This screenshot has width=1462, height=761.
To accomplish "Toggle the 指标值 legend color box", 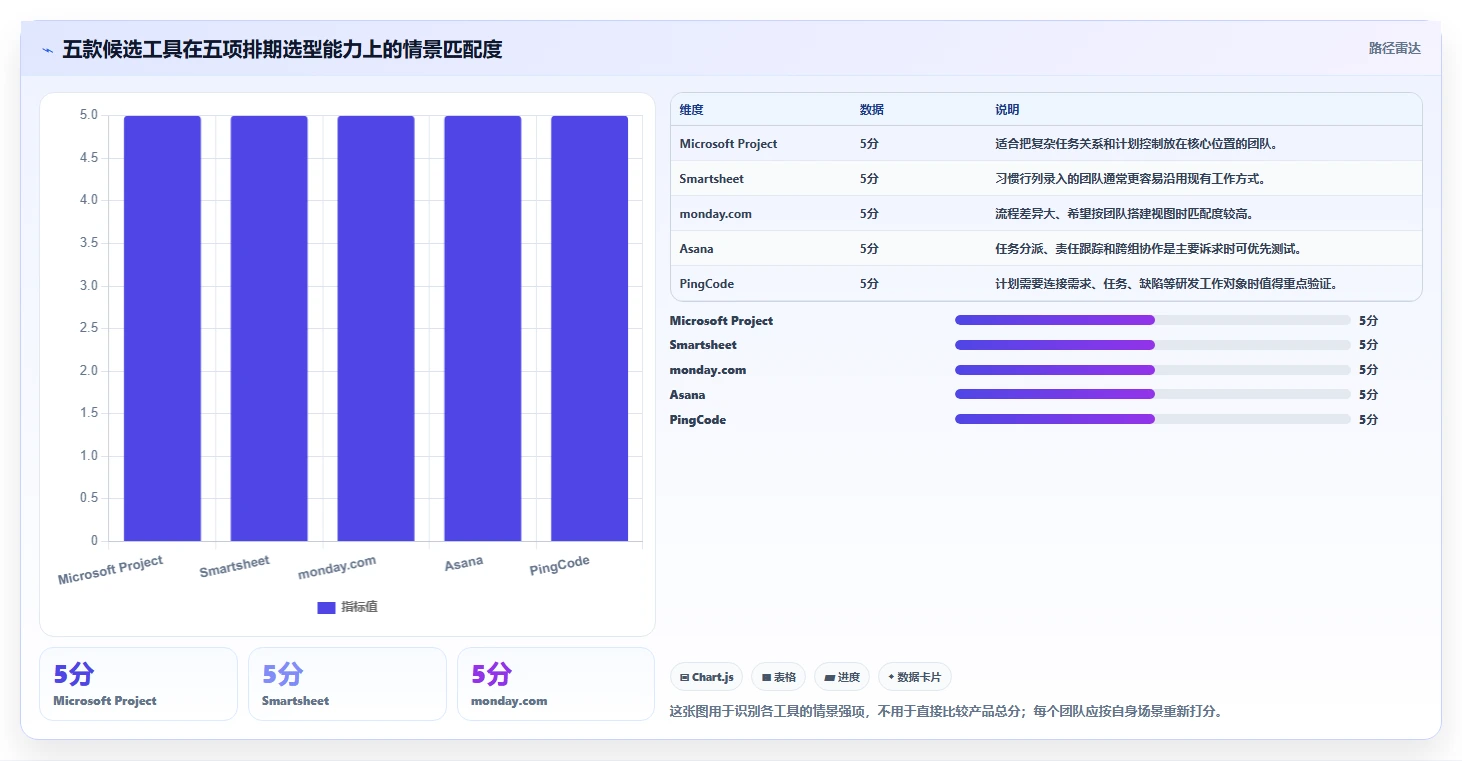I will click(326, 607).
